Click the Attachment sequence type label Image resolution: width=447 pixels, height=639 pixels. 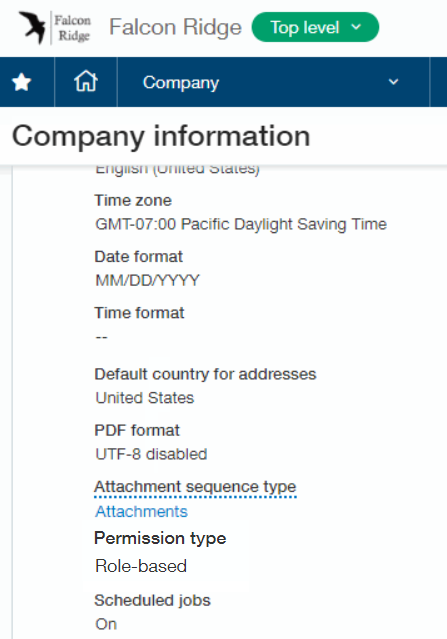point(195,487)
